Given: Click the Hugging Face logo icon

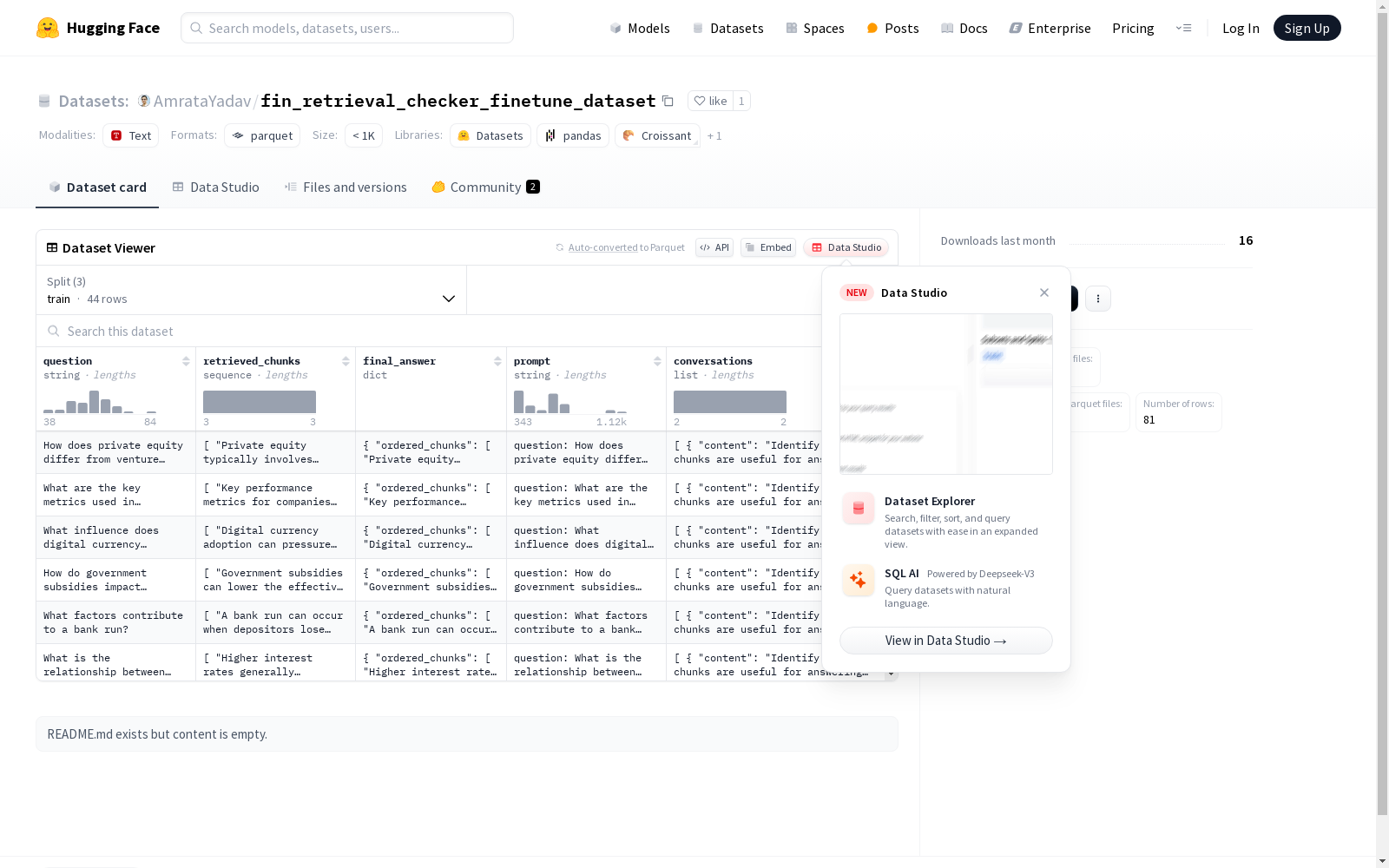Looking at the screenshot, I should click(48, 28).
